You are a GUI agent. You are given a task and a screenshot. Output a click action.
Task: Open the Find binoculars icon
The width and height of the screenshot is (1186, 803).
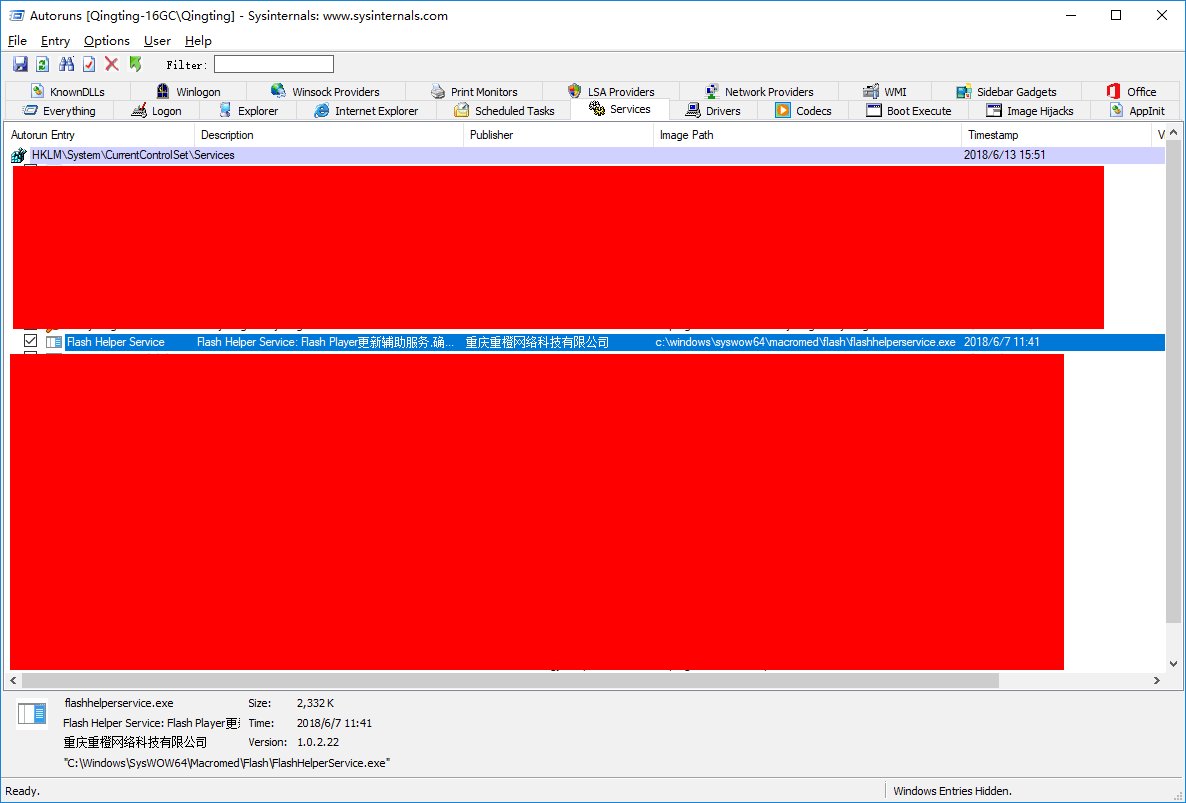click(64, 63)
